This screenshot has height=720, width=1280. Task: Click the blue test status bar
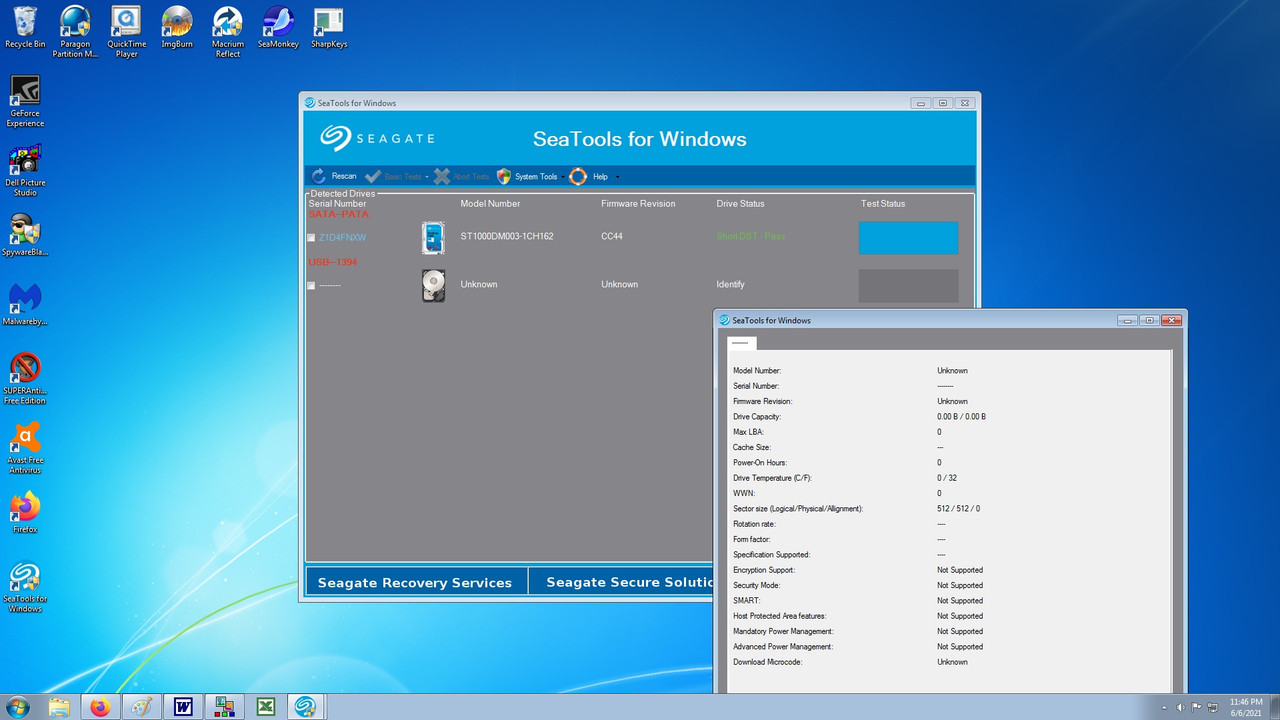[x=908, y=238]
